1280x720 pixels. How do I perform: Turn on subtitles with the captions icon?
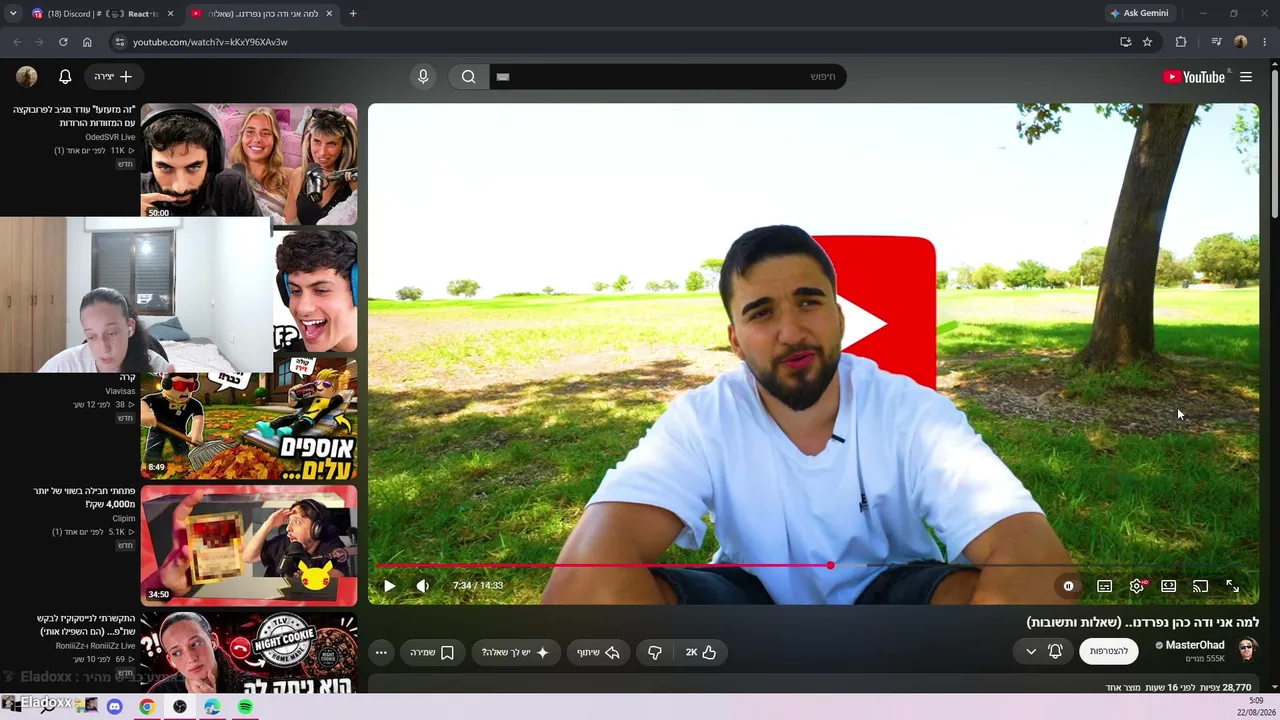1104,586
